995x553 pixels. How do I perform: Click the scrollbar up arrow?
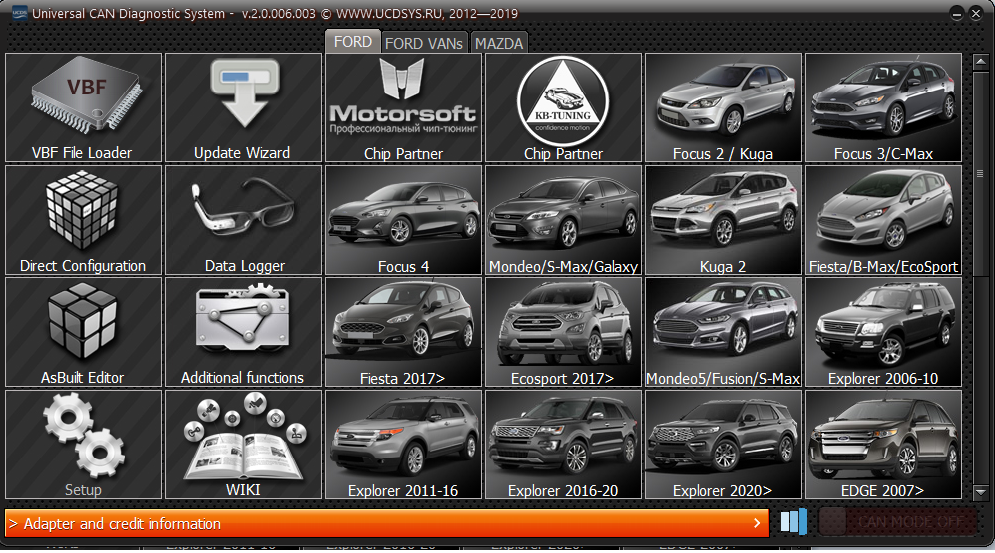click(x=980, y=62)
